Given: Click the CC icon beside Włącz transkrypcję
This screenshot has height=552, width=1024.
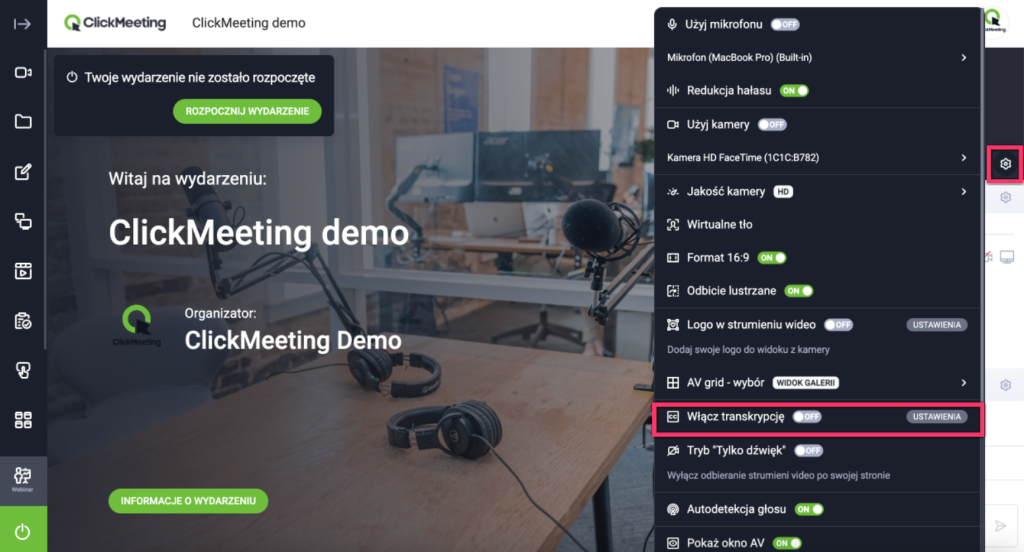Looking at the screenshot, I should [673, 417].
